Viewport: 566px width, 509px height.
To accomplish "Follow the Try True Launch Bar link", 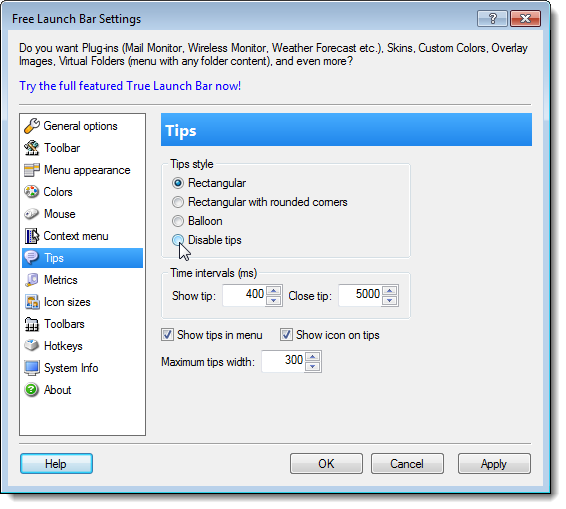I will click(130, 86).
